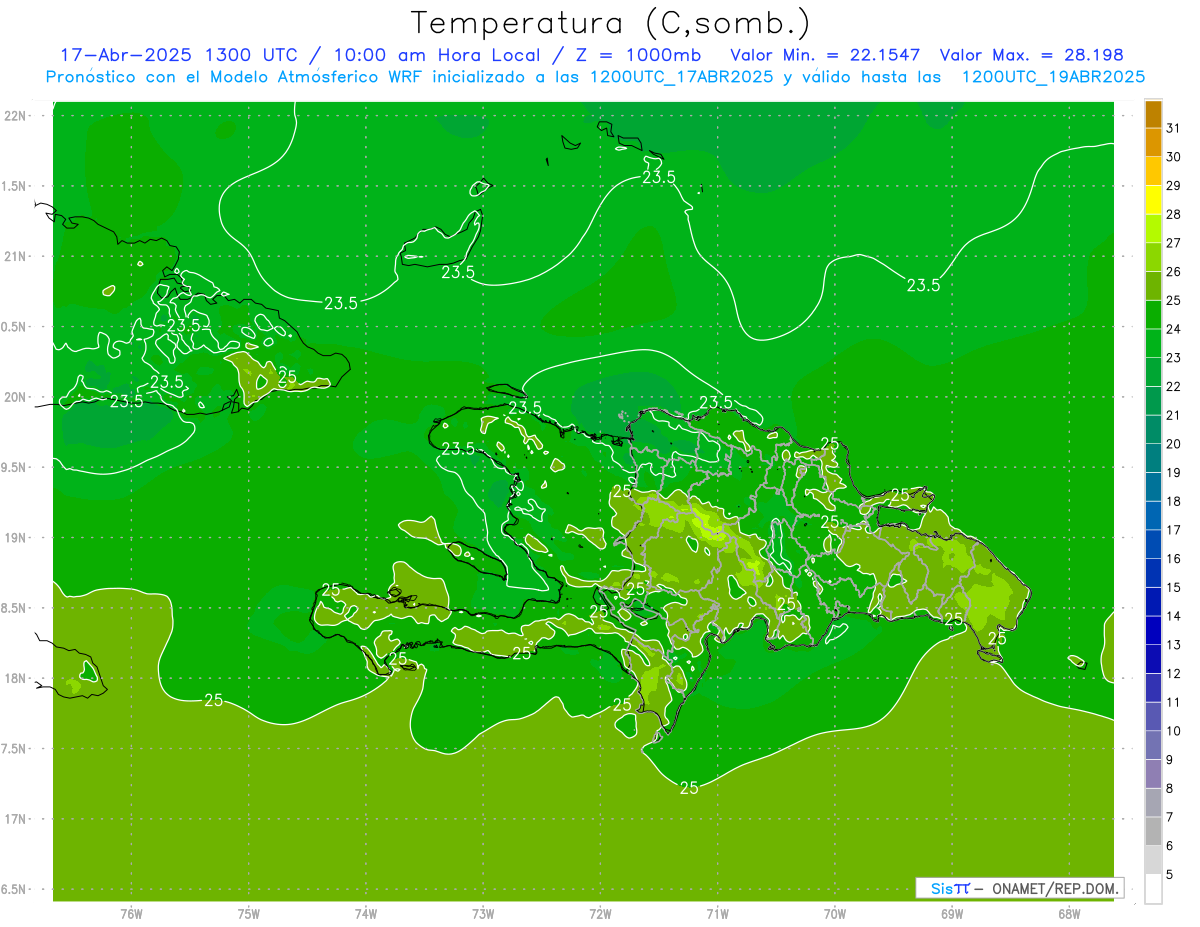
Task: Click the '21N' latitude axis label
Action: [x=13, y=256]
